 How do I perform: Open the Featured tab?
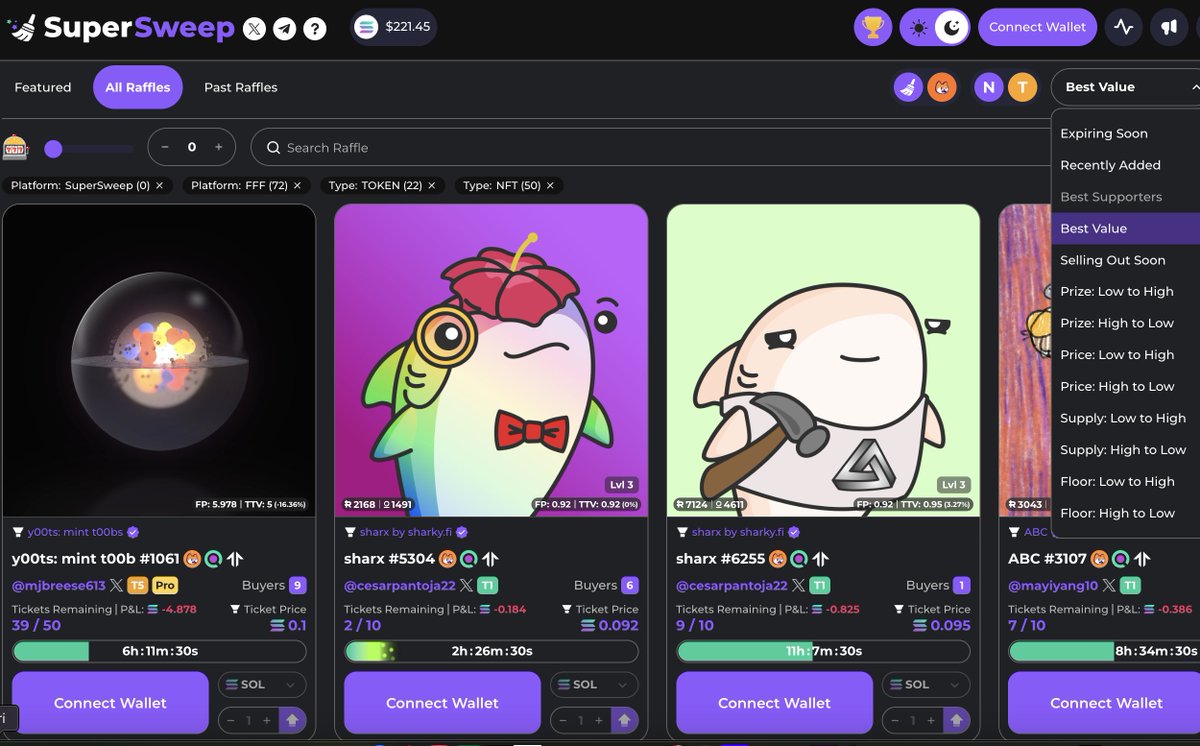pyautogui.click(x=43, y=87)
